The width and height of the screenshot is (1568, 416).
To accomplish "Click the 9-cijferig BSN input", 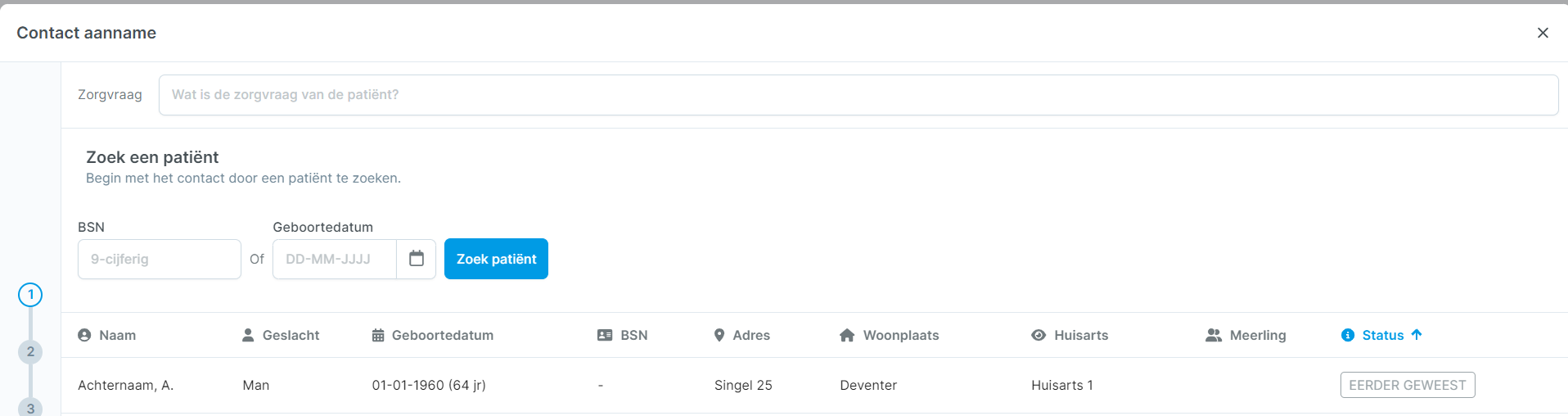I will 160,259.
